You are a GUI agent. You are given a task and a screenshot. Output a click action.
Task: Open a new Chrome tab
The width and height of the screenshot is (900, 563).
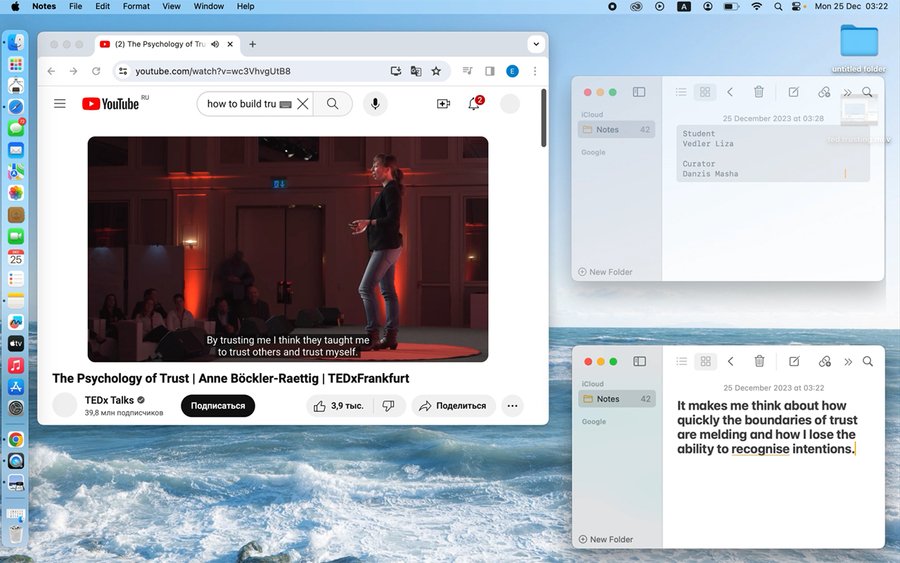point(252,44)
